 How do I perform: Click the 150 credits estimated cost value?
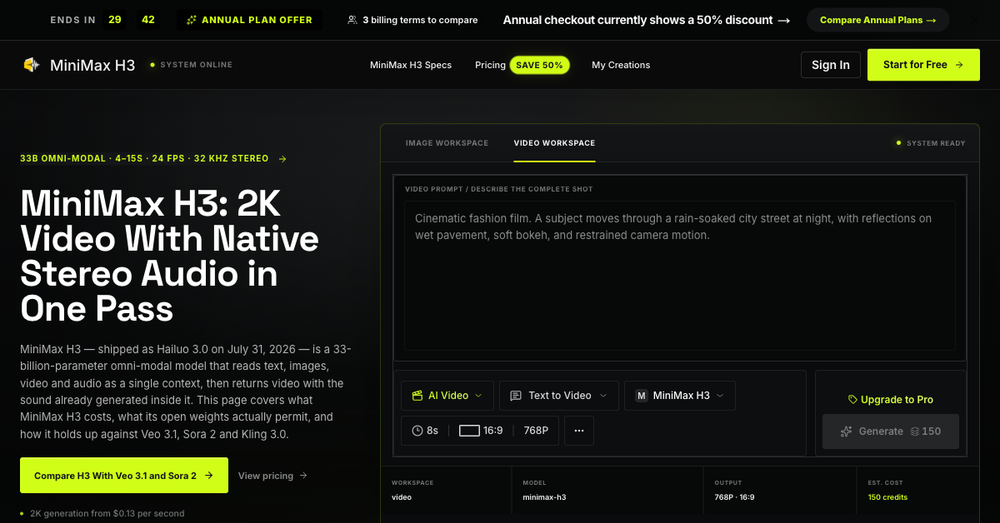(x=887, y=497)
